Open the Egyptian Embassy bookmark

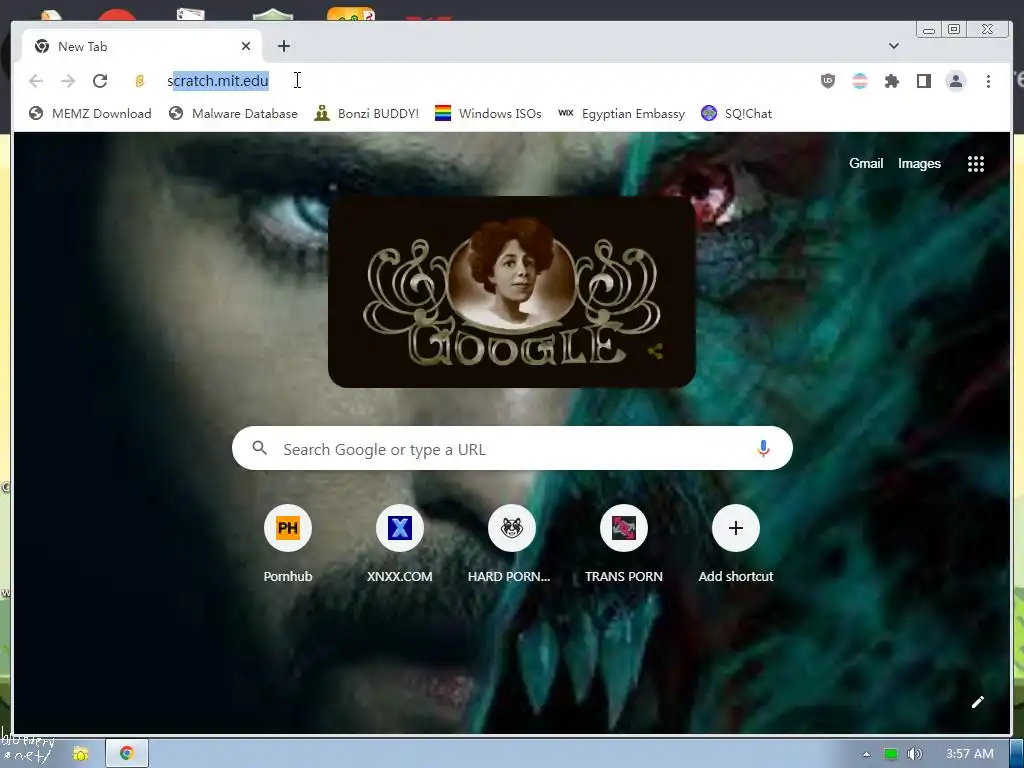pos(622,114)
